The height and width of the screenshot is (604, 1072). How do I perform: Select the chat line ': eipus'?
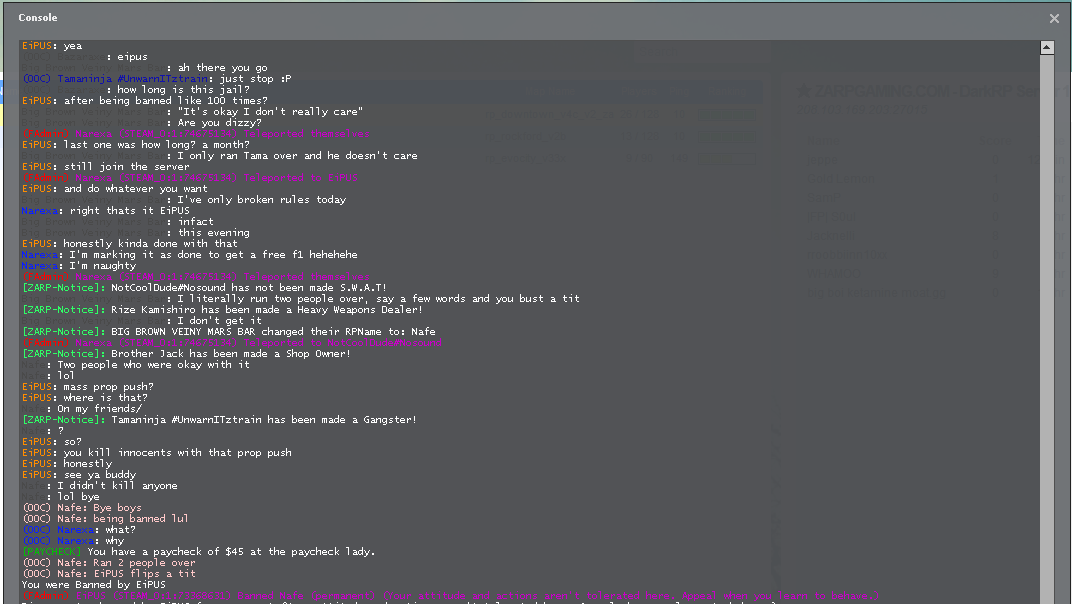click(85, 57)
